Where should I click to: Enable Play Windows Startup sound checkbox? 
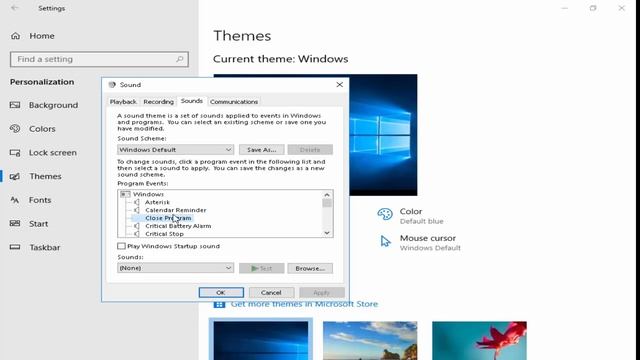[121, 246]
